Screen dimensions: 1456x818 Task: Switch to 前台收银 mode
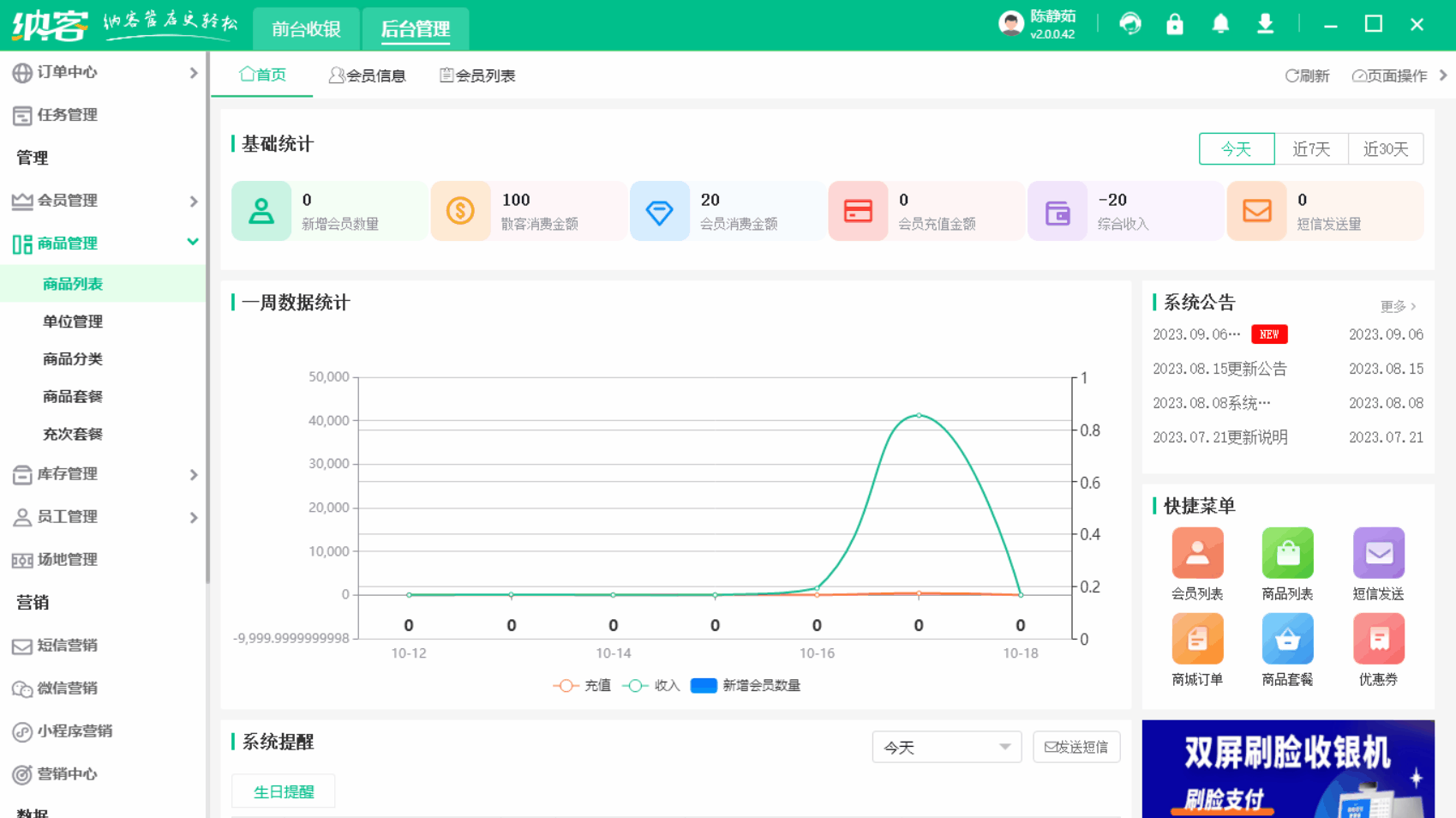coord(306,28)
